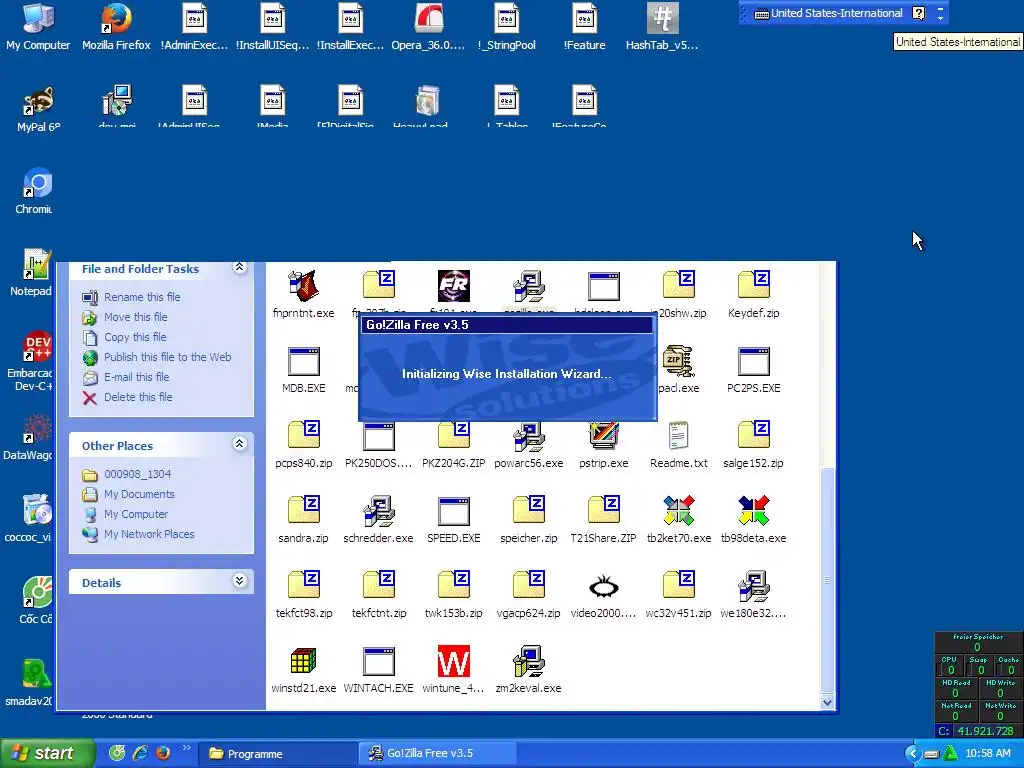Collapse the Other Places panel
The image size is (1024, 768).
[x=240, y=444]
